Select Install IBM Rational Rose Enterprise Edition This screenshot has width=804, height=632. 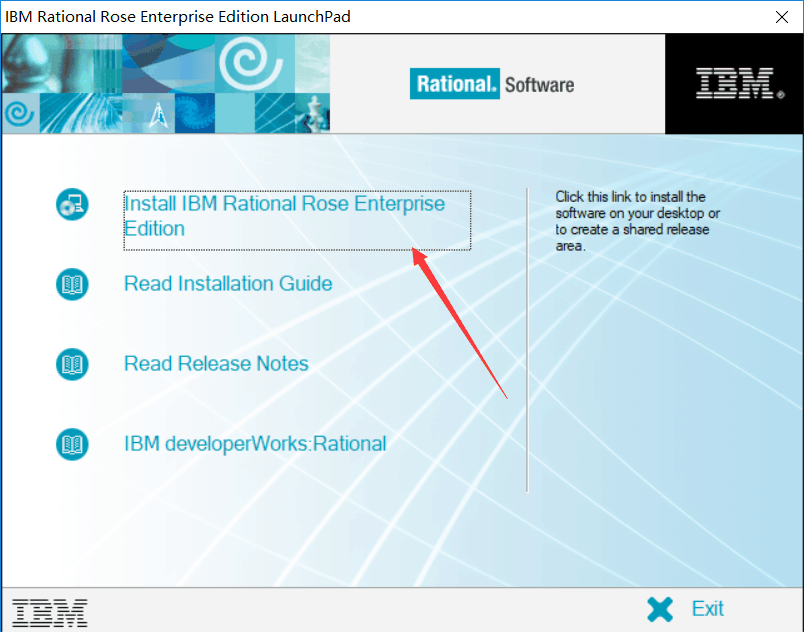pyautogui.click(x=283, y=214)
